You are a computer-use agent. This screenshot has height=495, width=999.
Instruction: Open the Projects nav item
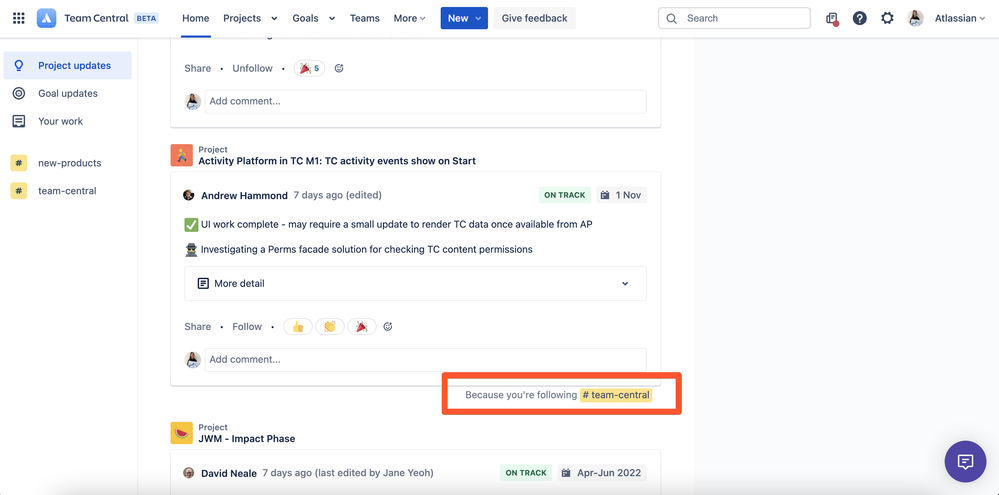[243, 18]
